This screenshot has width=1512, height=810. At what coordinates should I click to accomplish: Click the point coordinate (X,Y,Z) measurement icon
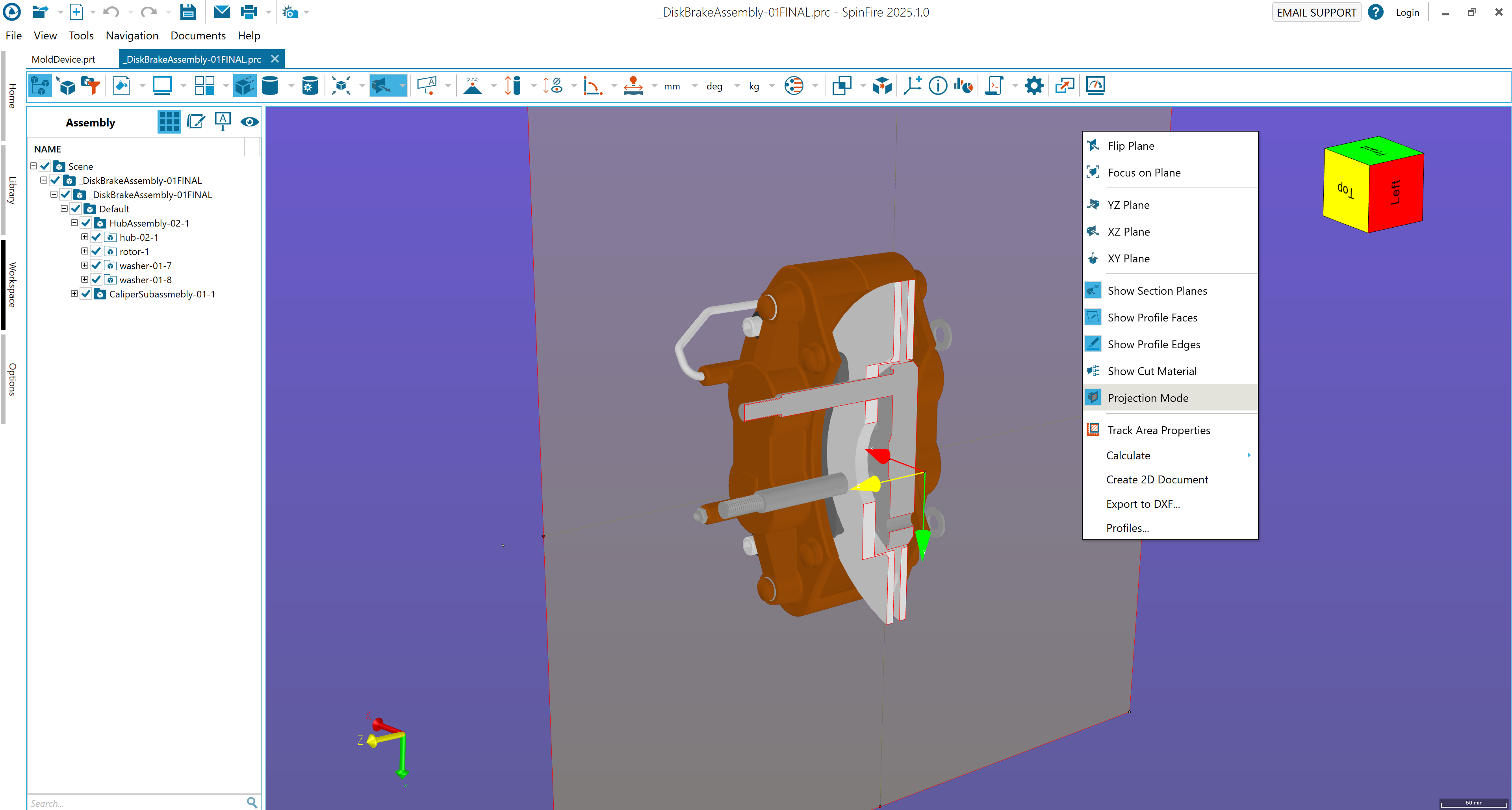tap(473, 86)
